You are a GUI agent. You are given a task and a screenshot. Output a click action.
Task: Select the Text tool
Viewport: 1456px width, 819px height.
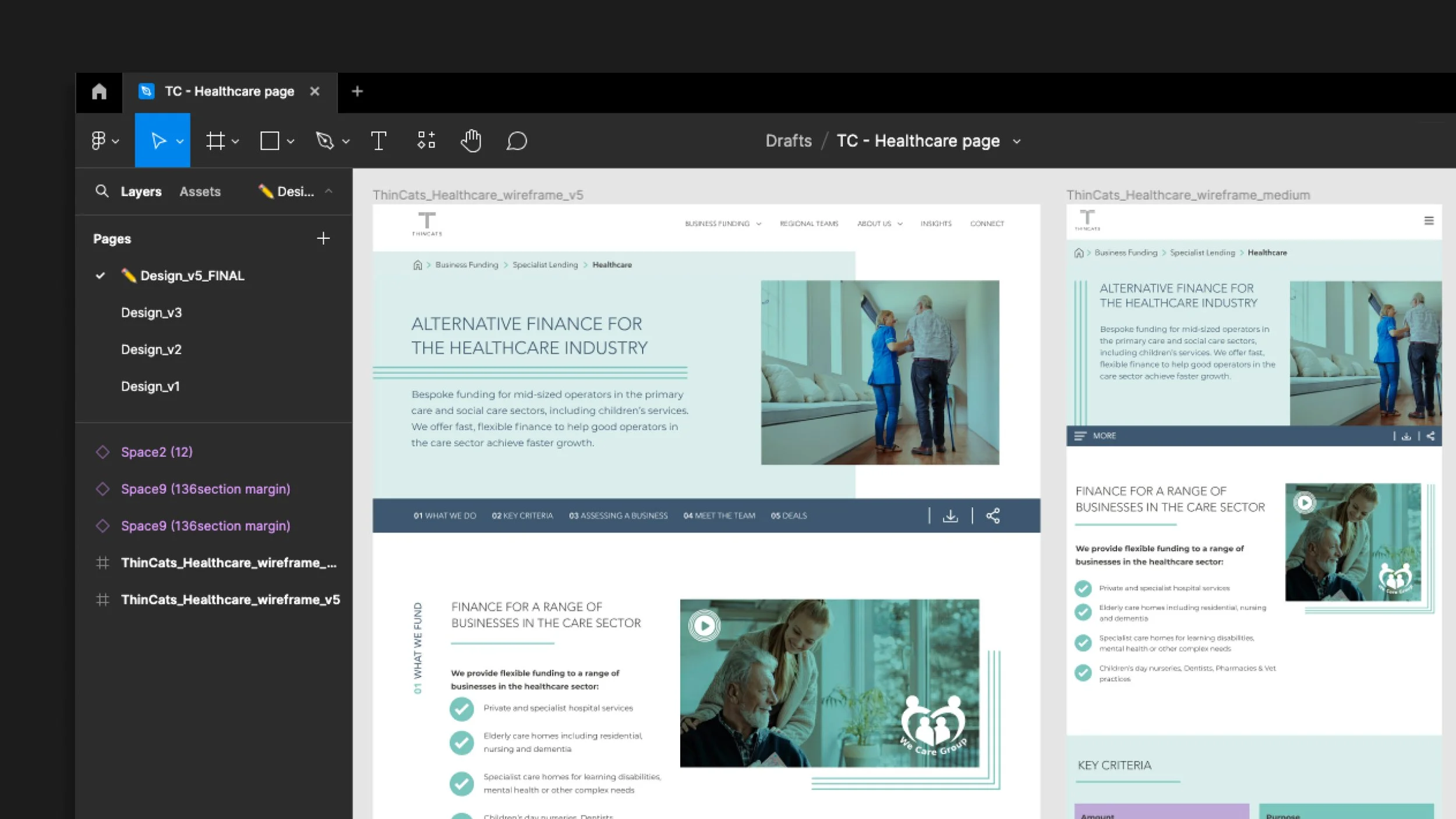click(x=379, y=141)
